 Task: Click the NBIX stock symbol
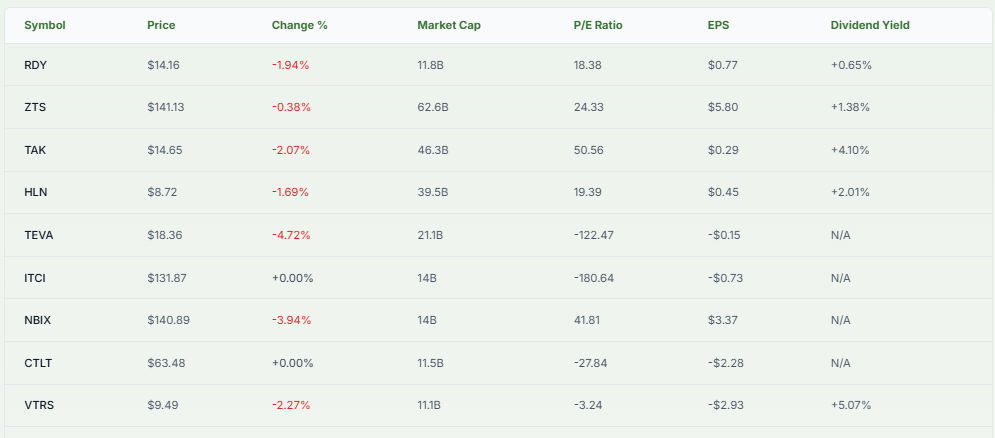click(x=38, y=320)
